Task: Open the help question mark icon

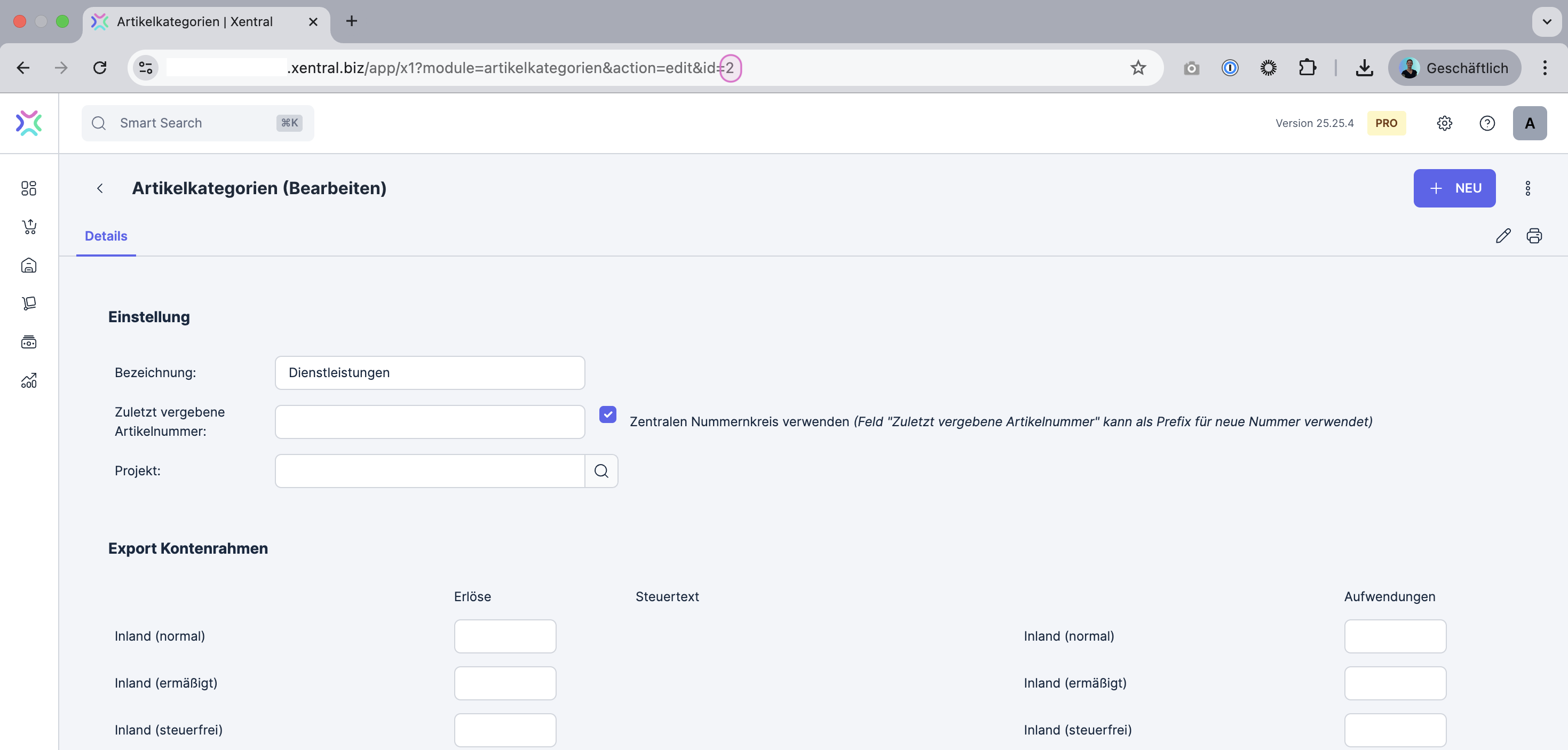Action: pyautogui.click(x=1486, y=123)
